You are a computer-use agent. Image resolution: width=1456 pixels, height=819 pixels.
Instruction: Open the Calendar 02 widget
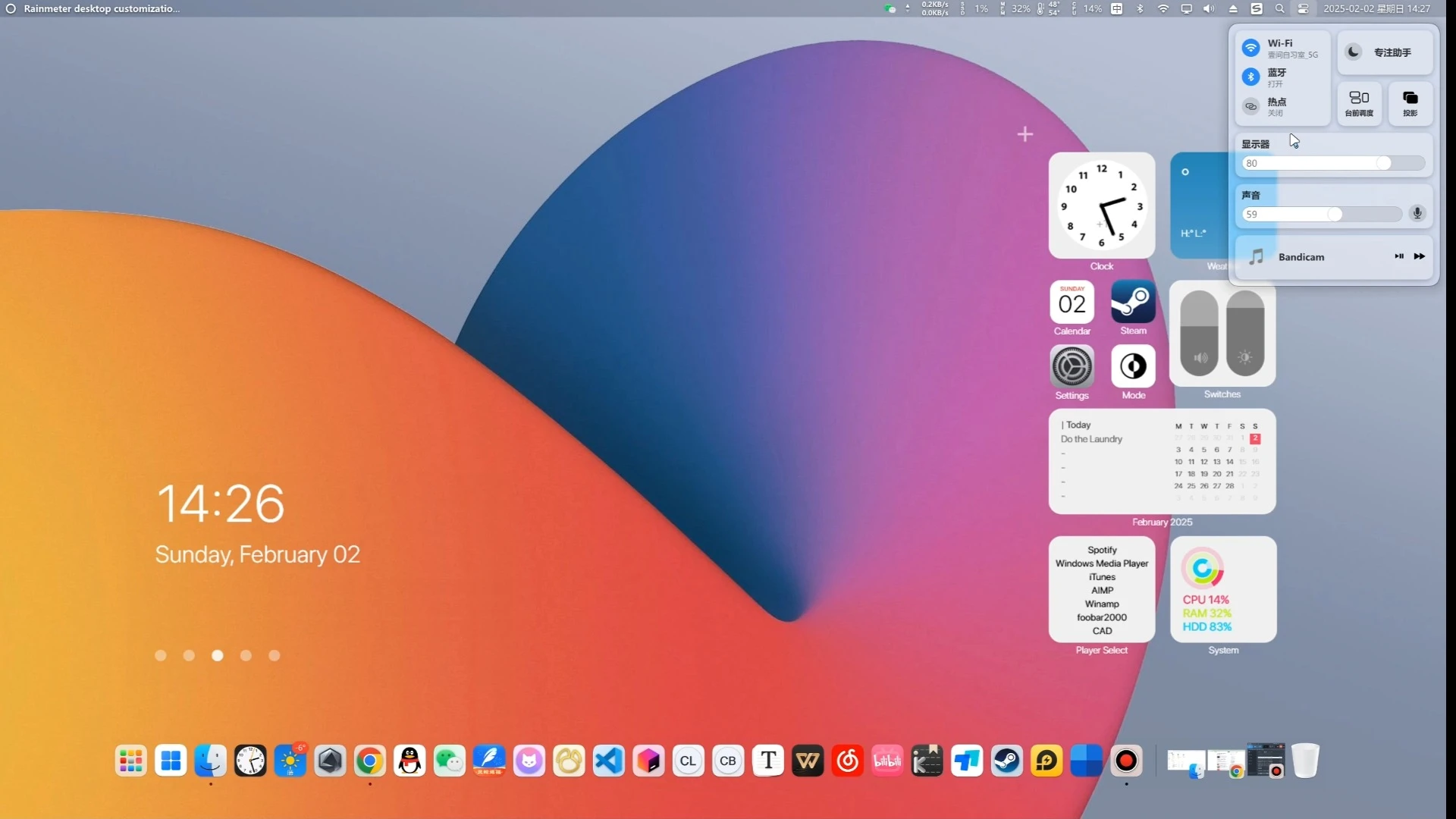coord(1072,302)
